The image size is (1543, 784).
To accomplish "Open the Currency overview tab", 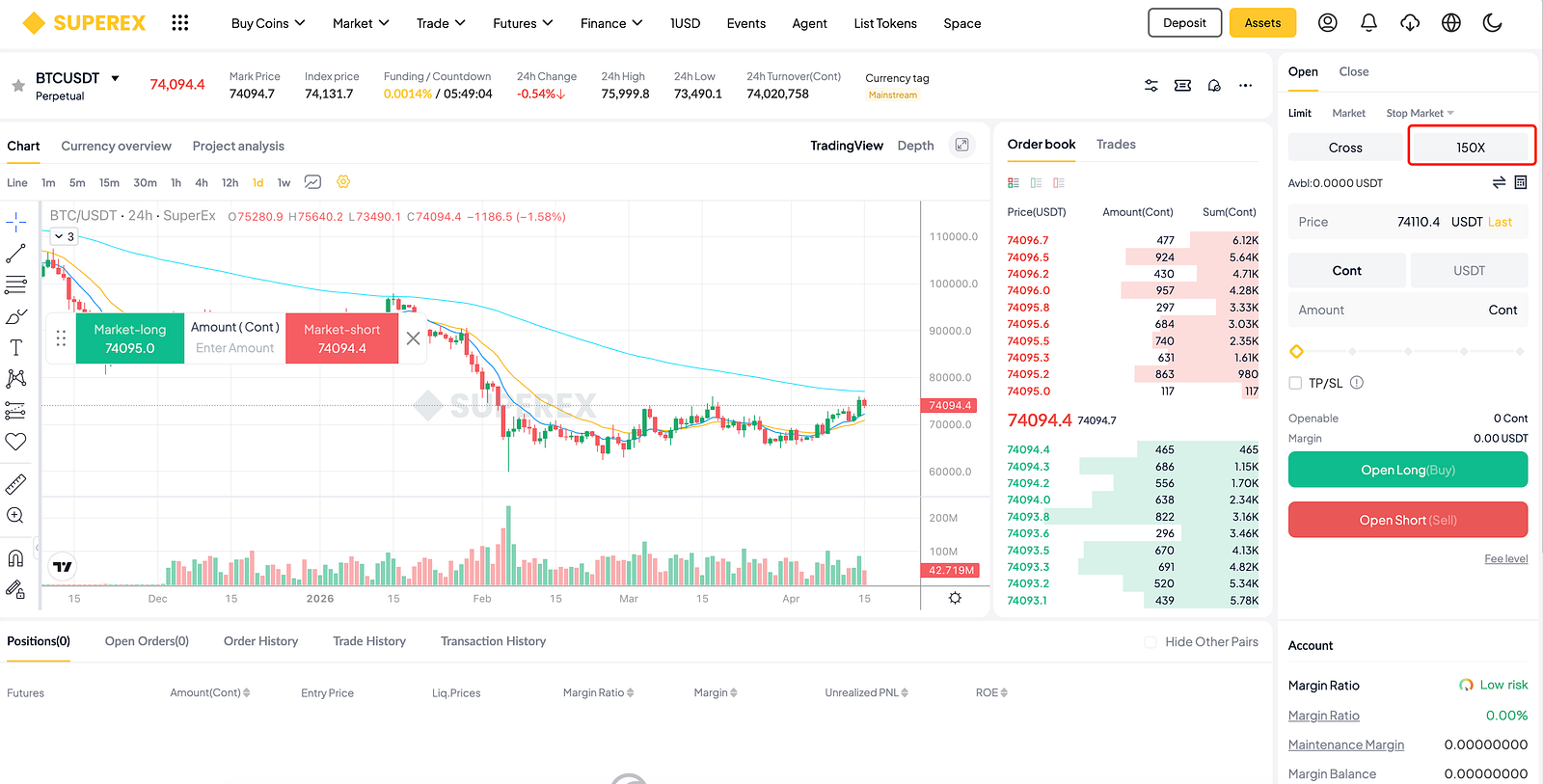I will [x=116, y=146].
